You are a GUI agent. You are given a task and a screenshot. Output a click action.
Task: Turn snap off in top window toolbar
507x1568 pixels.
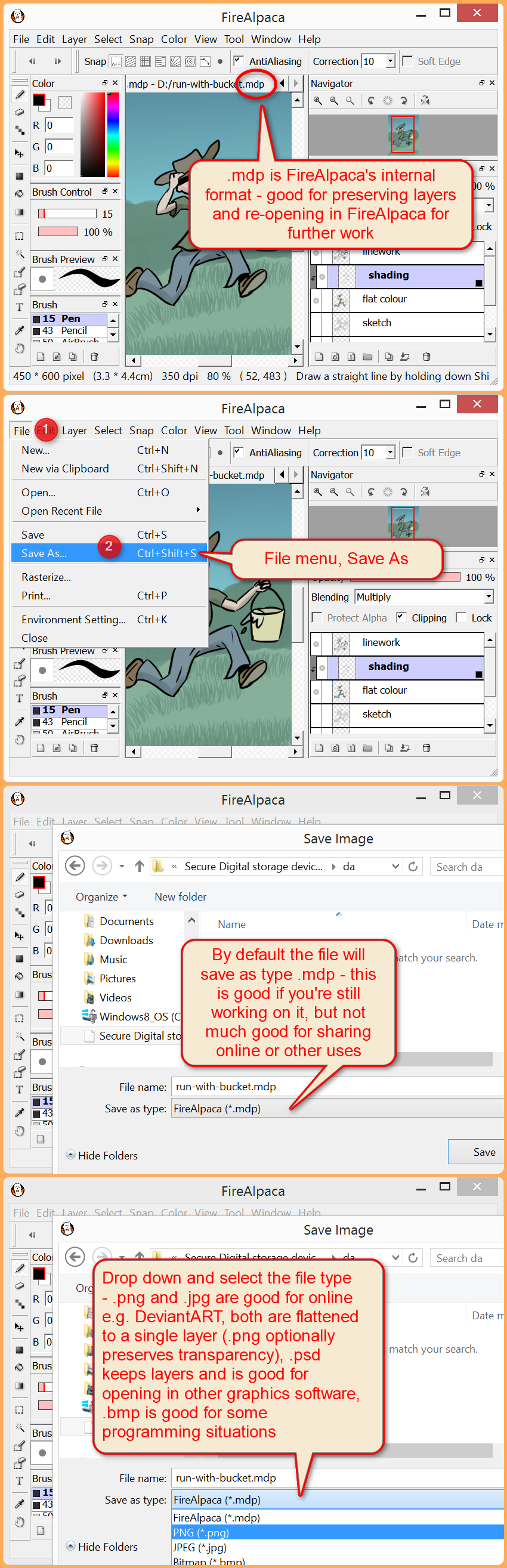click(116, 61)
